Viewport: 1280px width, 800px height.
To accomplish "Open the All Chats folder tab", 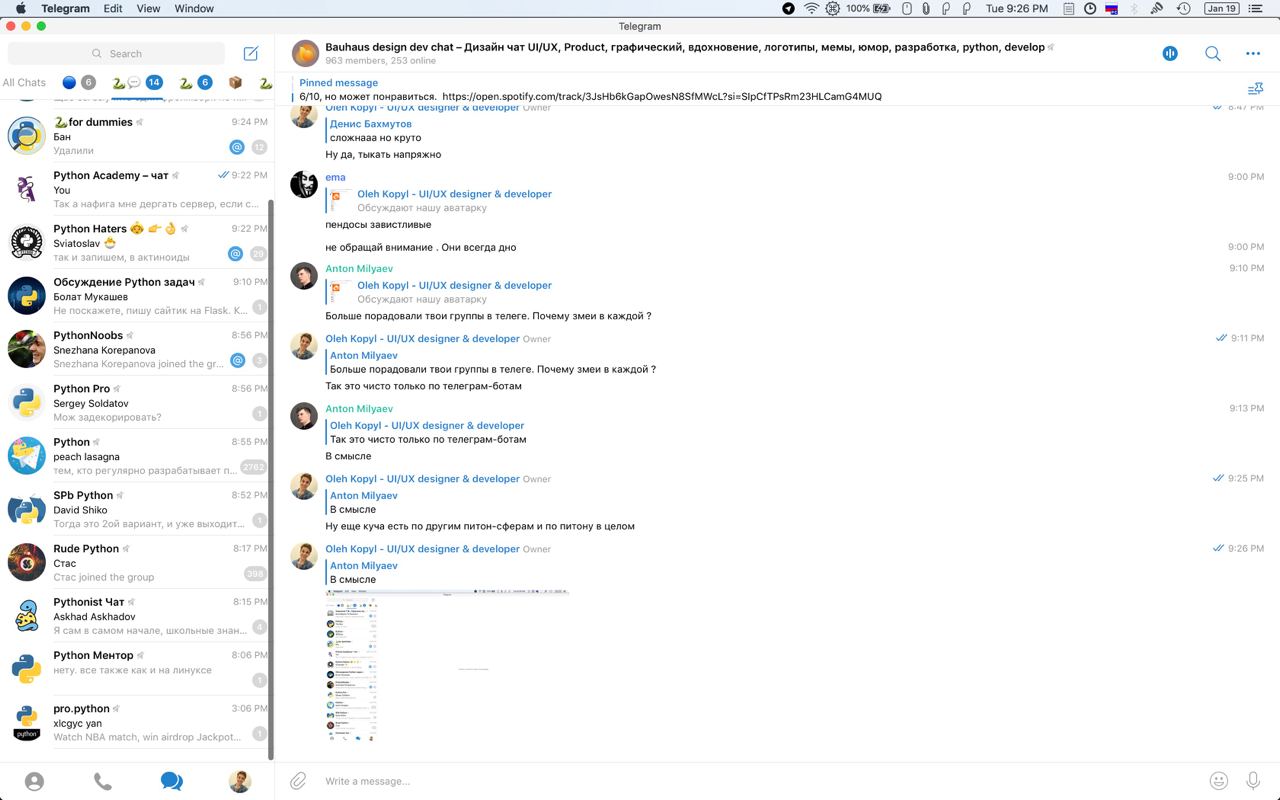I will (24, 82).
